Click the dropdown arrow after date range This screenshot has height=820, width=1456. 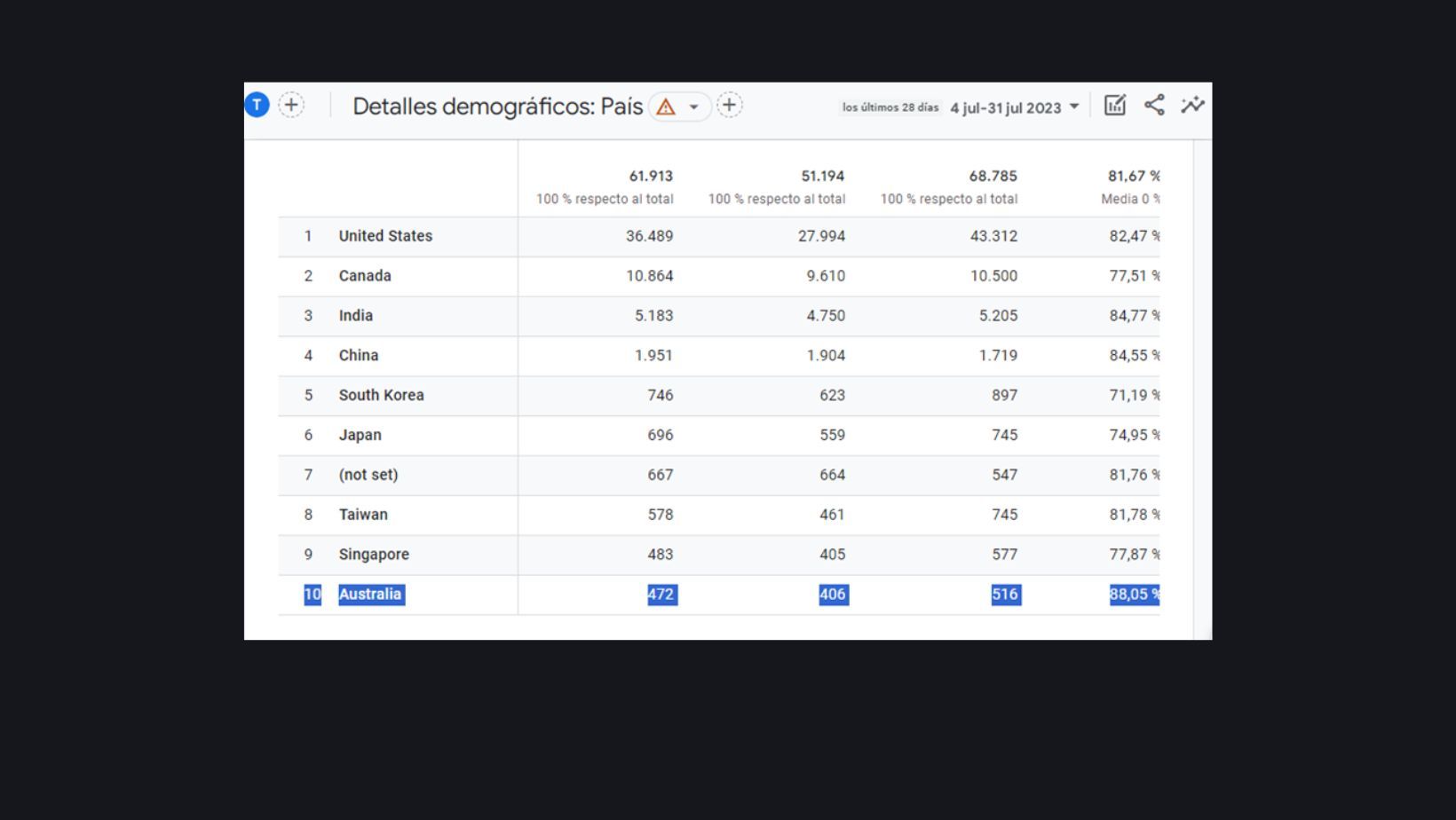(1074, 106)
